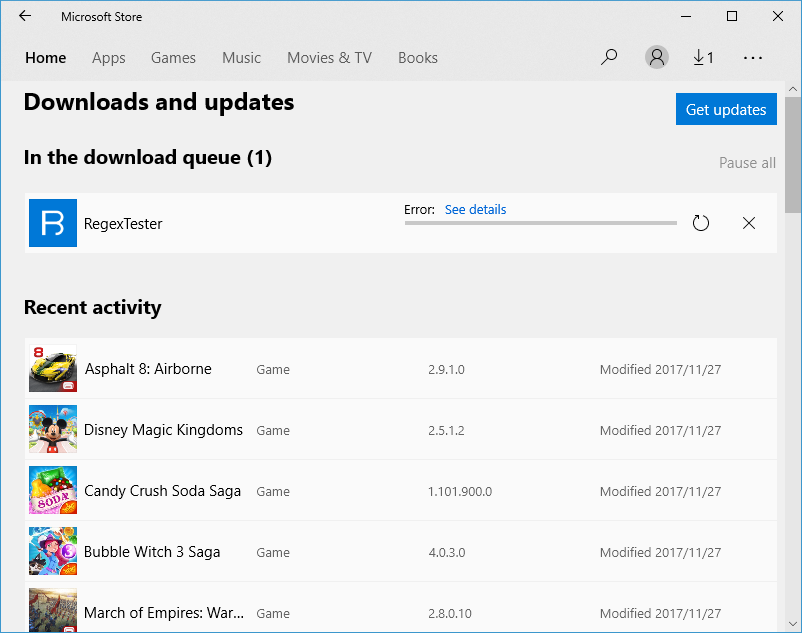Switch to the Movies & TV tab

tap(329, 58)
